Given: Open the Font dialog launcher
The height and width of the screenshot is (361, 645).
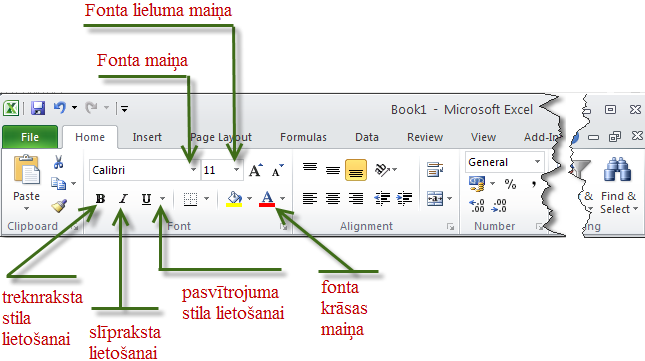Looking at the screenshot, I should (283, 227).
